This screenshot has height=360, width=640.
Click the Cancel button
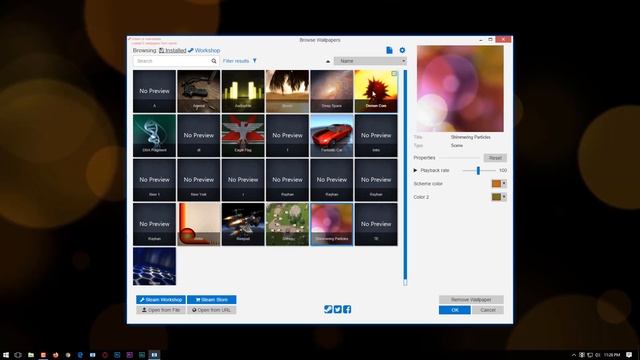[488, 310]
